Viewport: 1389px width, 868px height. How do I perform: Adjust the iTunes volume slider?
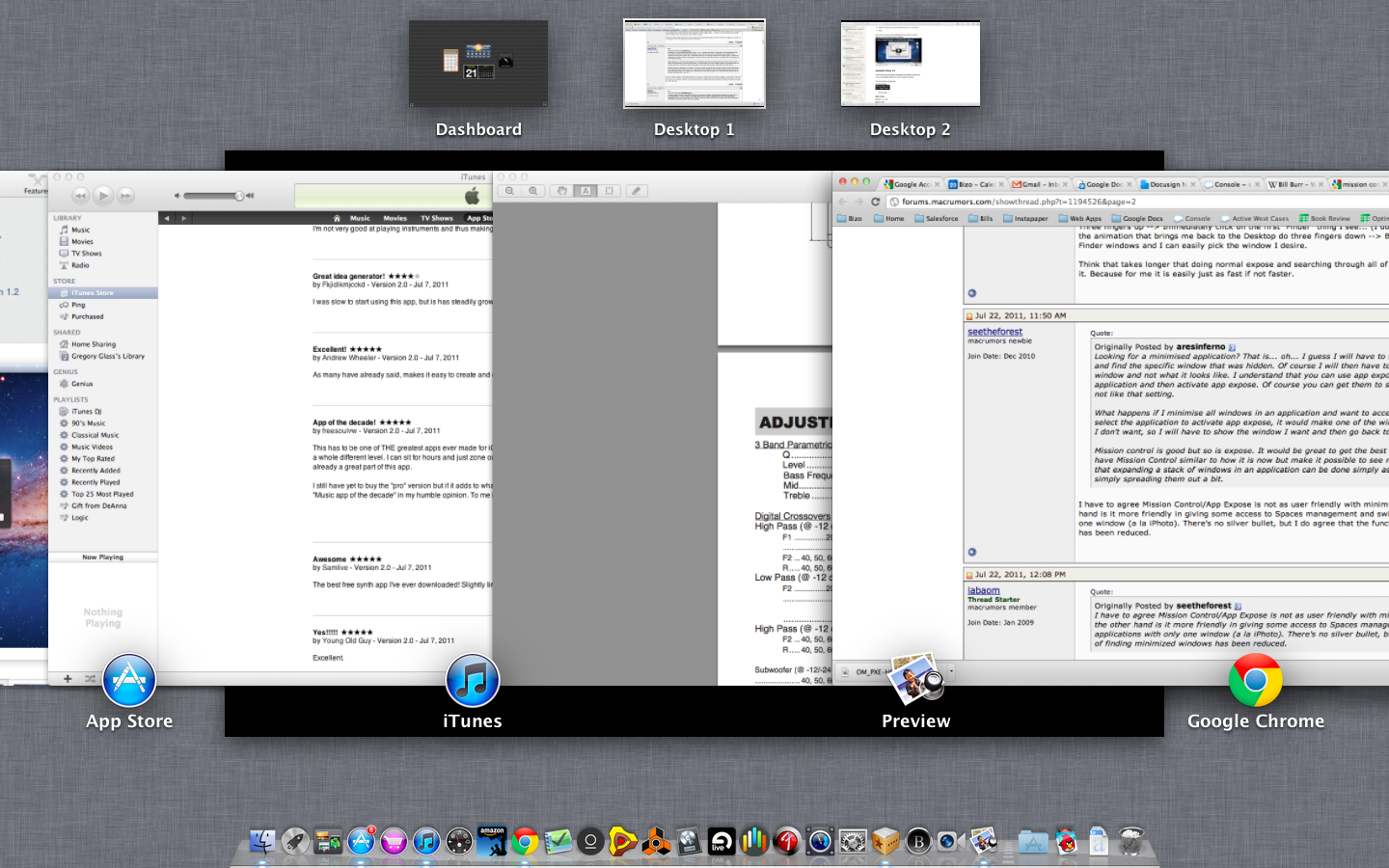click(214, 196)
